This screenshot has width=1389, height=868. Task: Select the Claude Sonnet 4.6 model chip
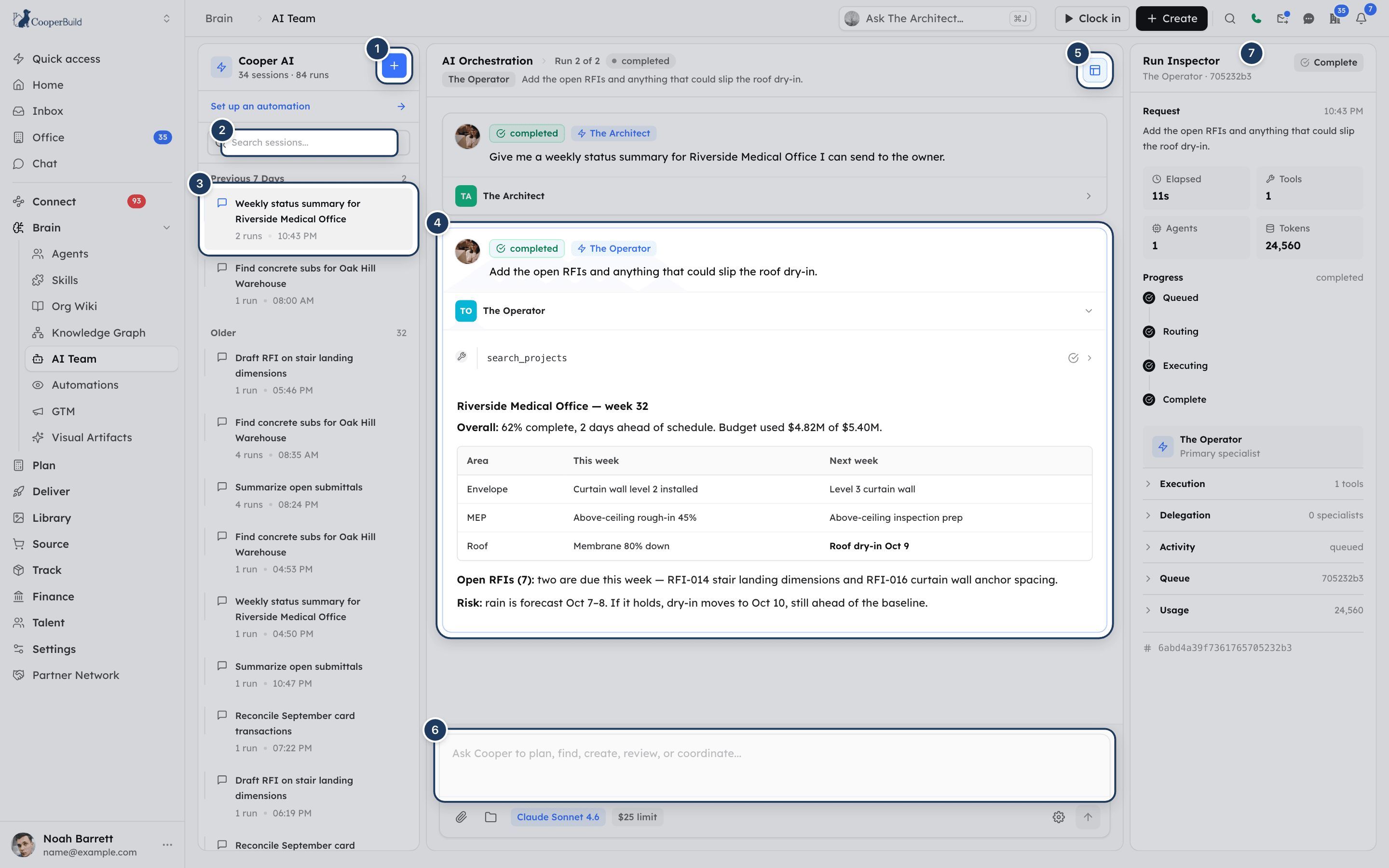558,817
